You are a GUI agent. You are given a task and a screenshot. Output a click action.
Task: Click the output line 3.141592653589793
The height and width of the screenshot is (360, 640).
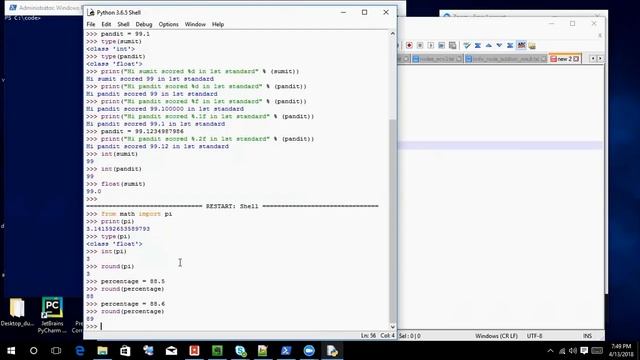118,229
